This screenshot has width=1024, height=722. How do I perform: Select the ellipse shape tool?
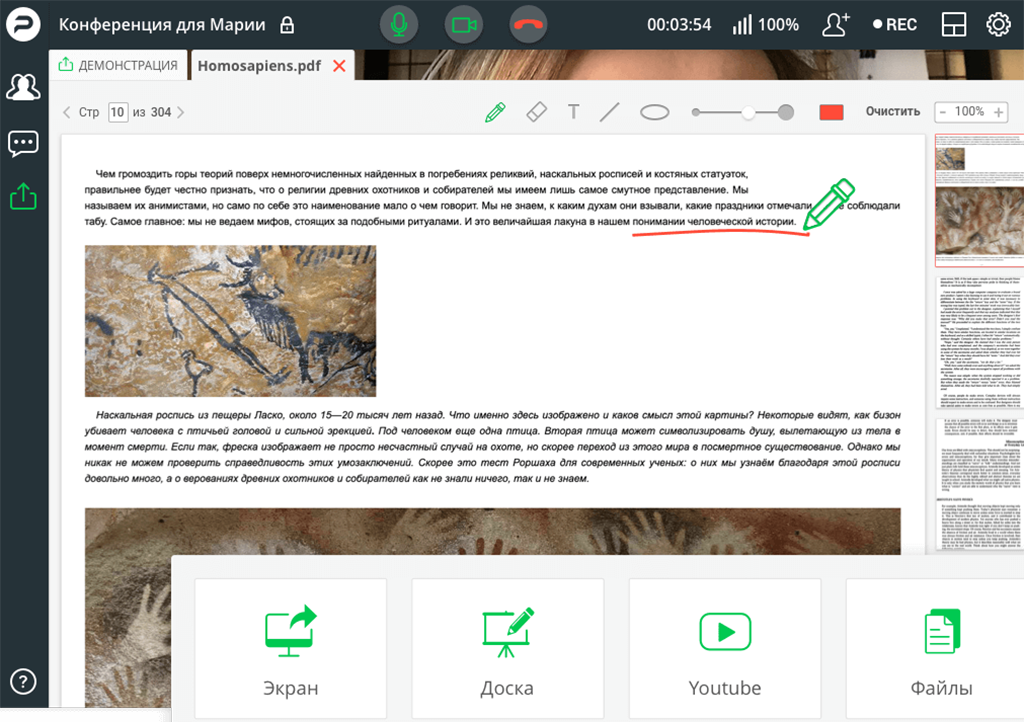coord(654,112)
